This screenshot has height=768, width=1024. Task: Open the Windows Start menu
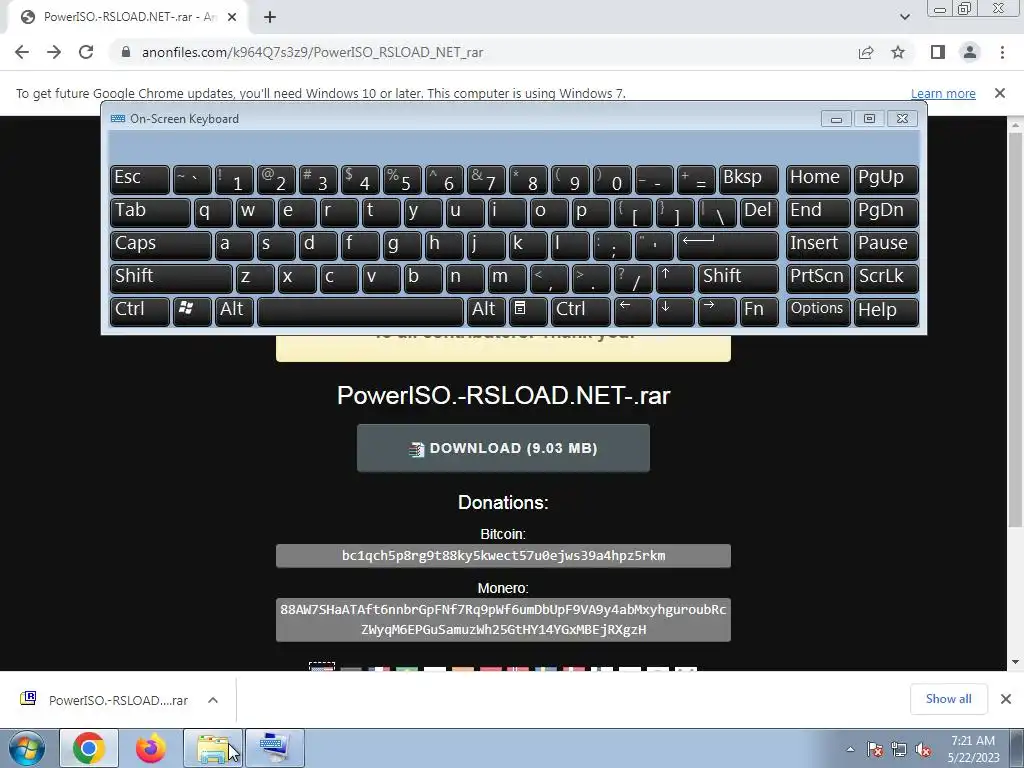click(x=26, y=748)
